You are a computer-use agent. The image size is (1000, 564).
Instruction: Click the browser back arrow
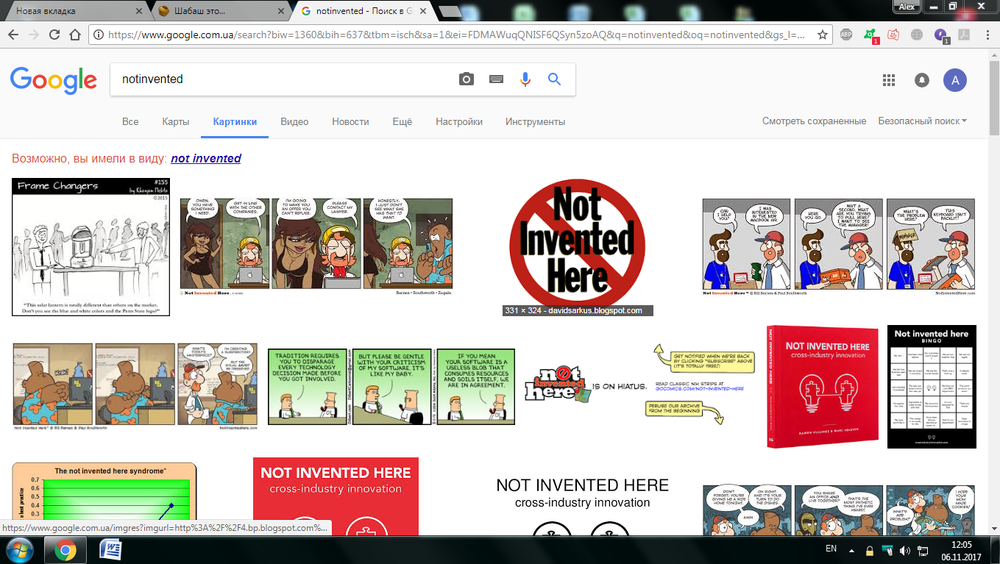click(13, 34)
